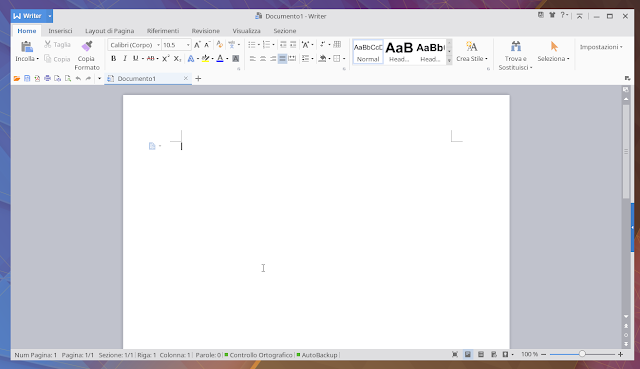The width and height of the screenshot is (640, 369).
Task: Open the Trova e Sostituisci binoculars icon
Action: (x=516, y=47)
